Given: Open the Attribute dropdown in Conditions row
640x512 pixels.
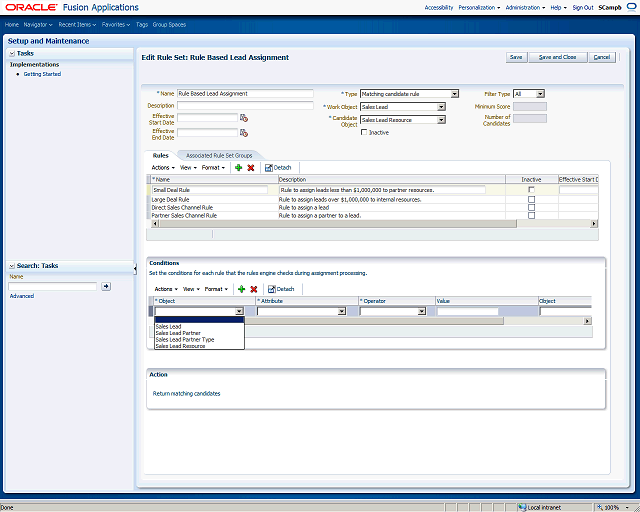Looking at the screenshot, I should (342, 312).
